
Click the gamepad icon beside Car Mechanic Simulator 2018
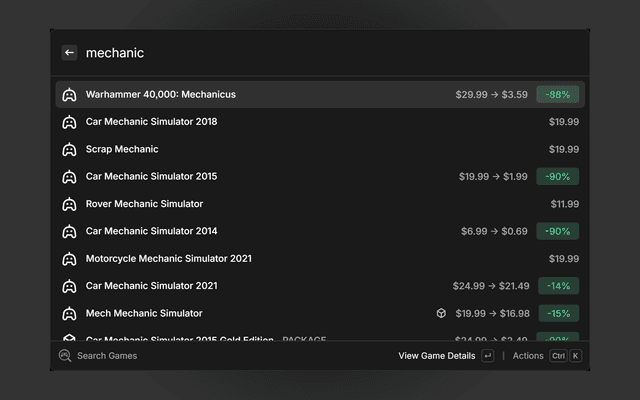(x=69, y=122)
